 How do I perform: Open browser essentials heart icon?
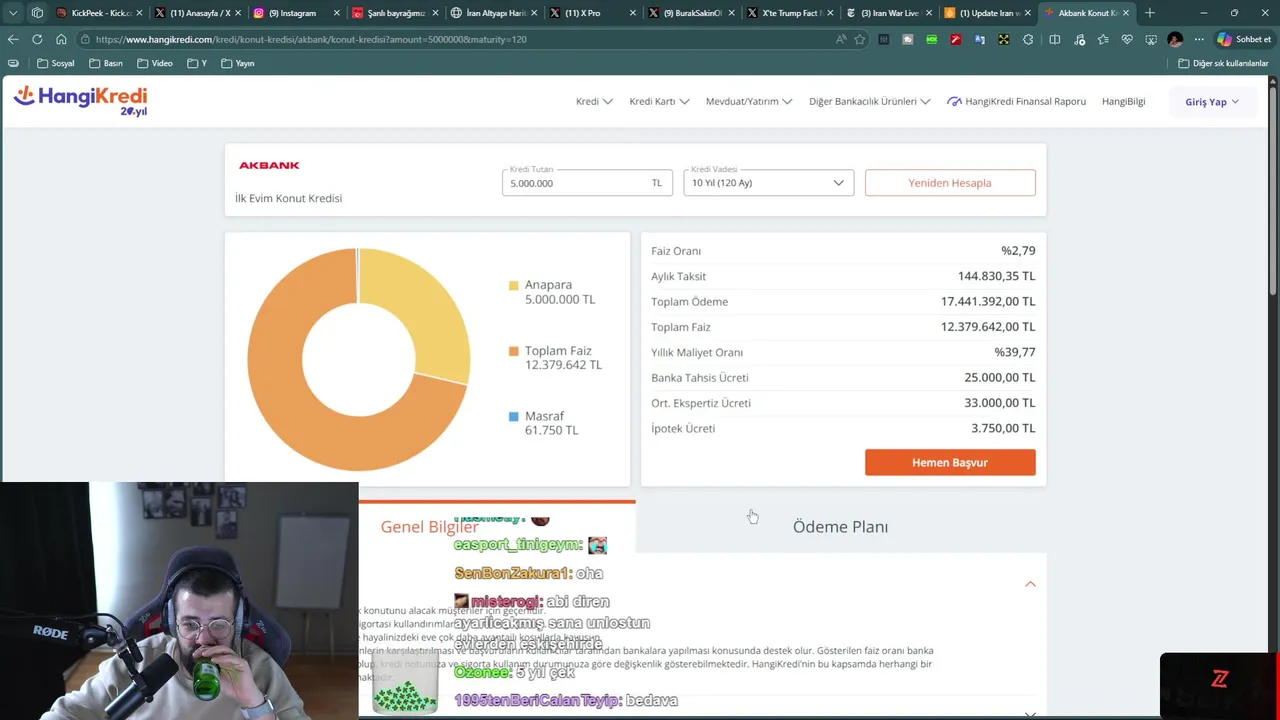pyautogui.click(x=1127, y=39)
